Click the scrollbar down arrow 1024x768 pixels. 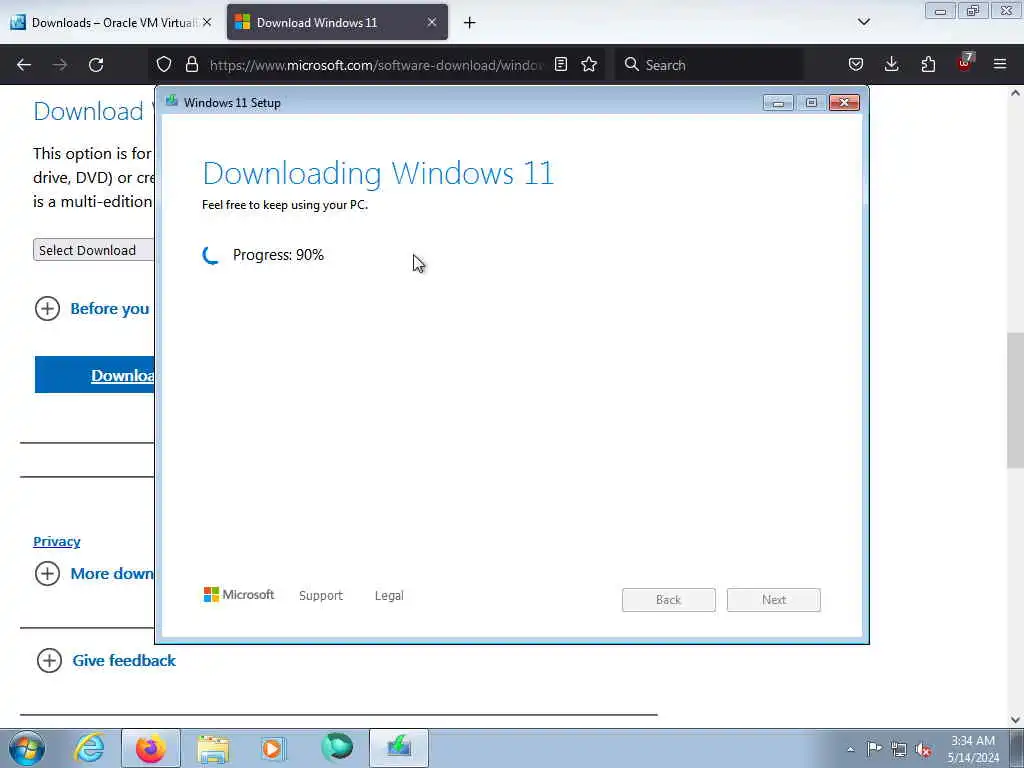point(1015,720)
